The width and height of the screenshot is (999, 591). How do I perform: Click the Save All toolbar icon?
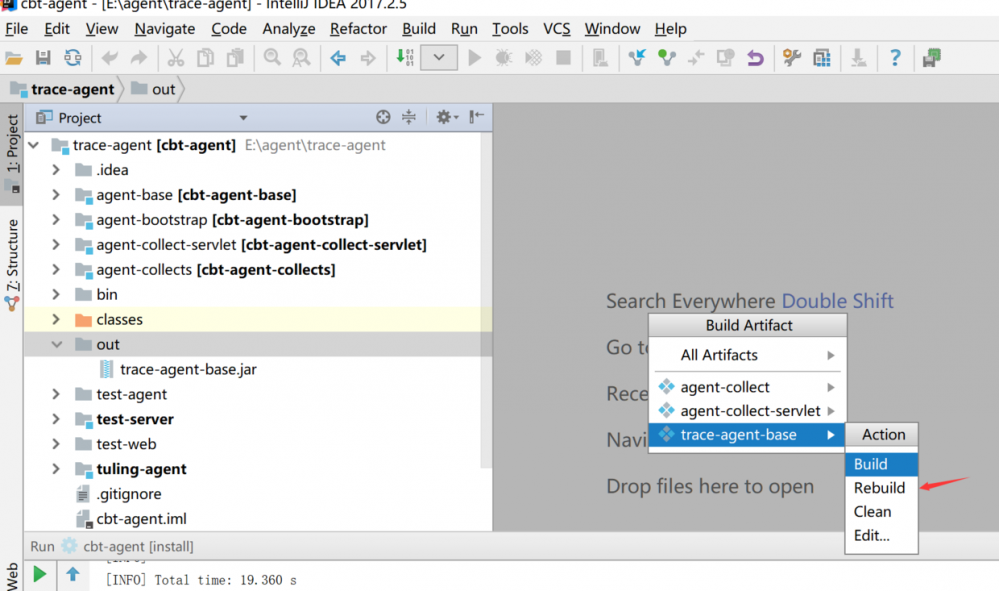tap(43, 58)
